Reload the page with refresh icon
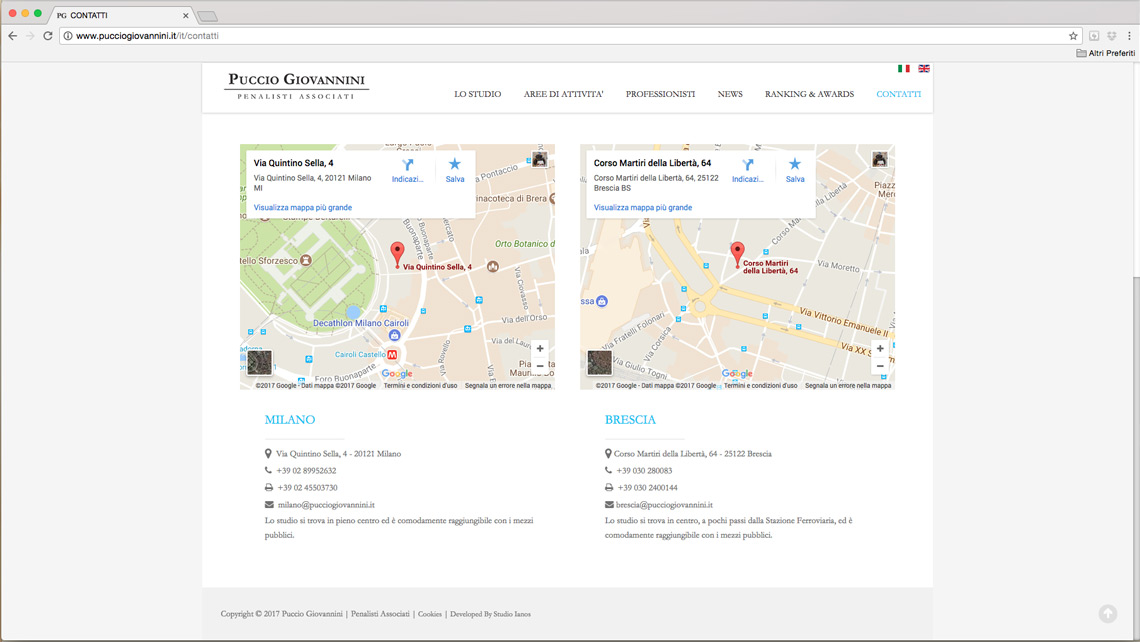Screen dimensions: 1140x642 coord(48,36)
